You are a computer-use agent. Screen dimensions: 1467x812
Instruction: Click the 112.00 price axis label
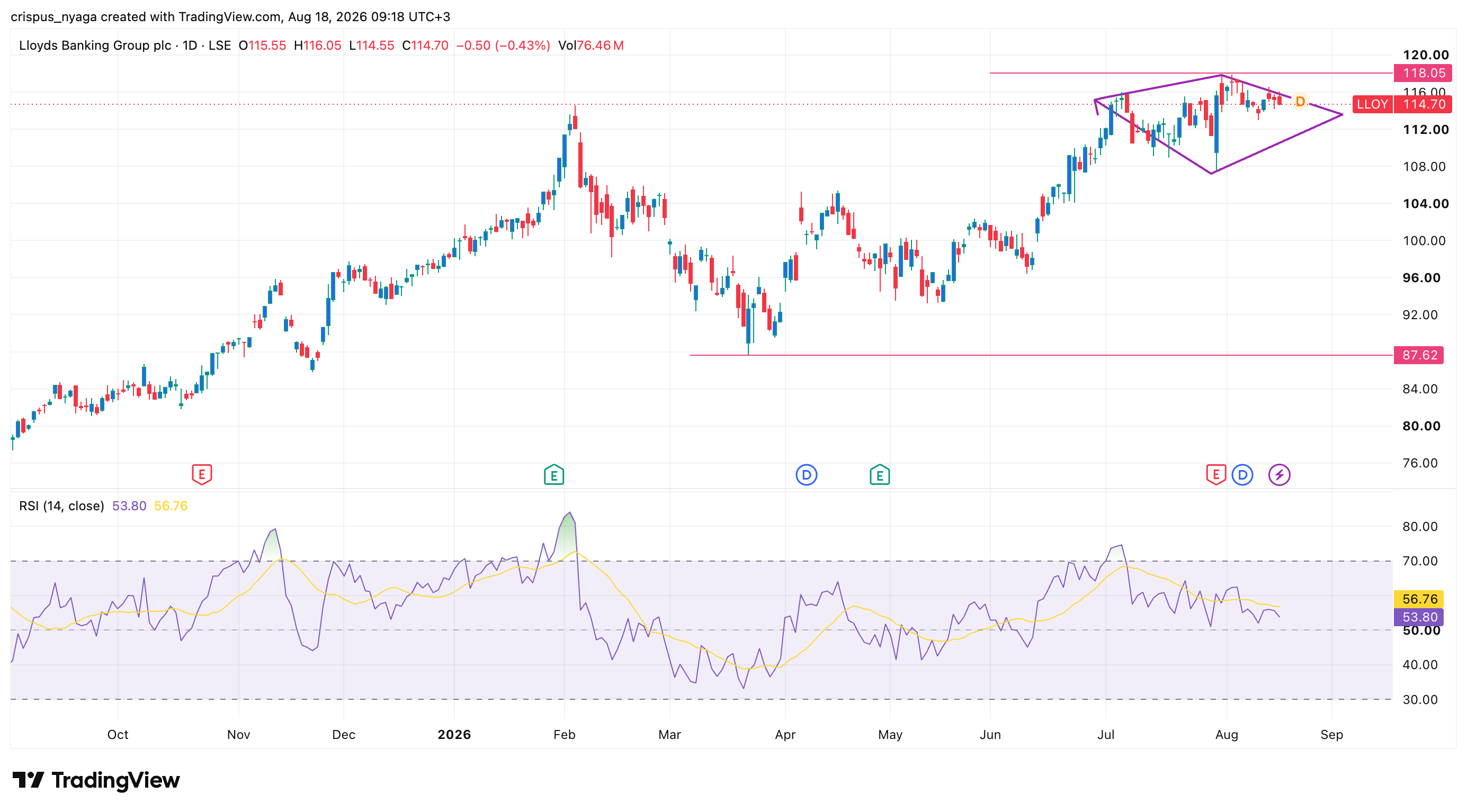[1426, 130]
